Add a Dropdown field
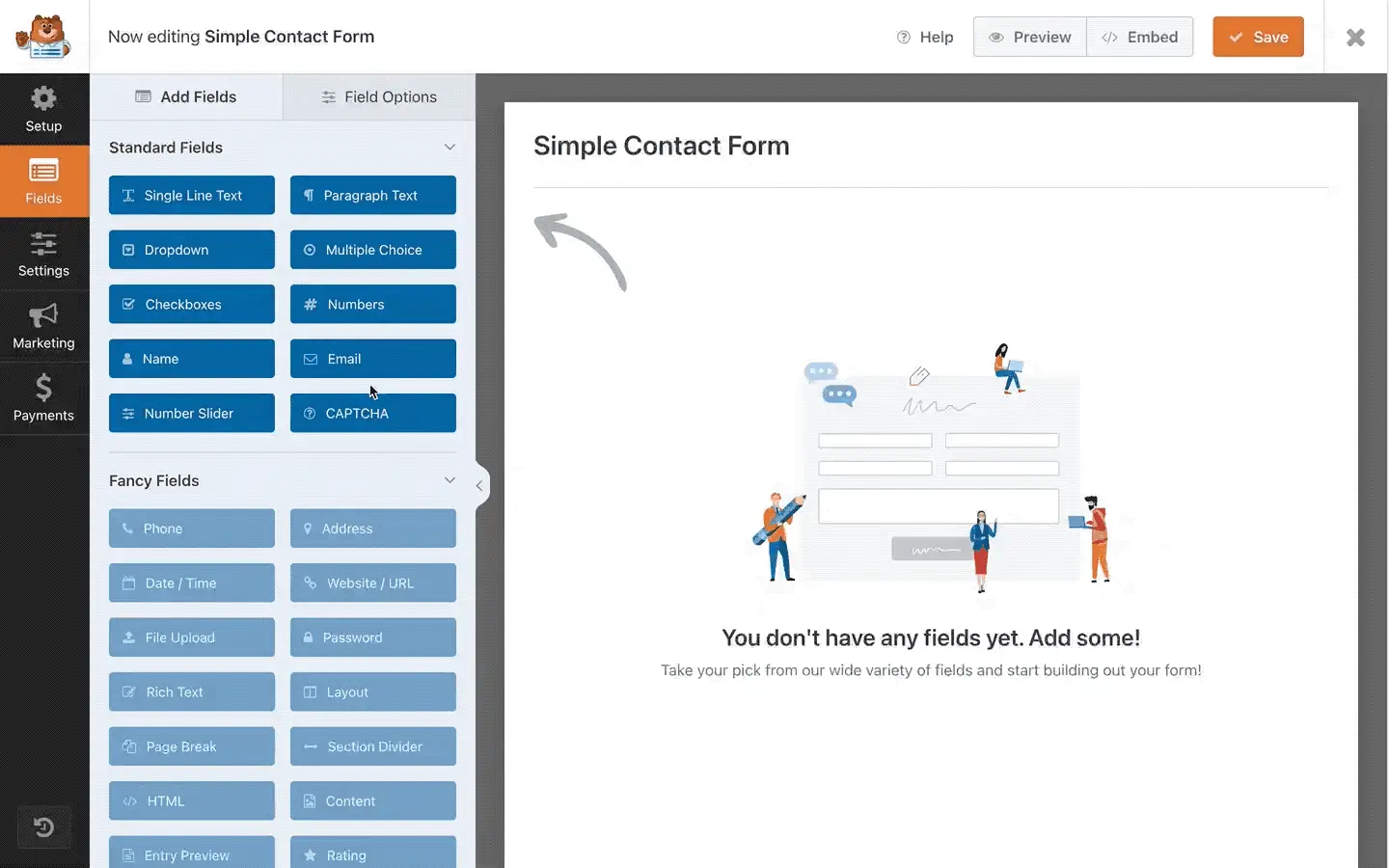Image resolution: width=1389 pixels, height=868 pixels. pyautogui.click(x=192, y=250)
